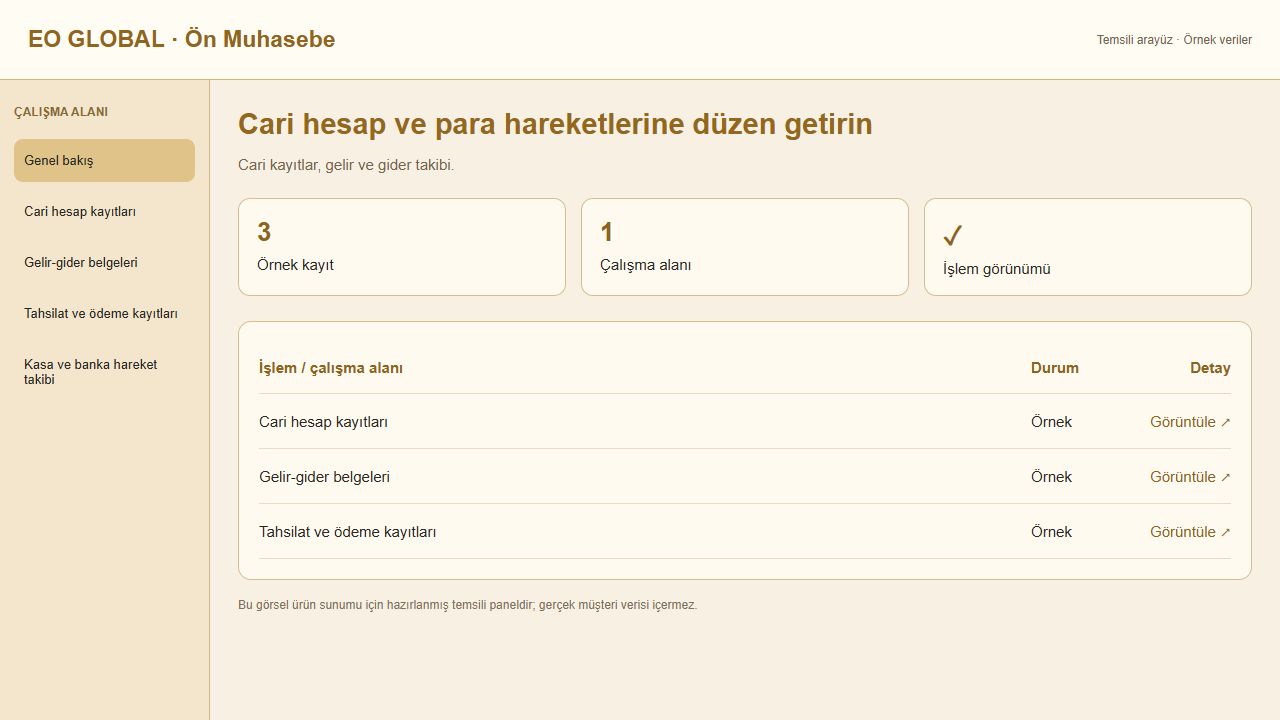The image size is (1280, 720).
Task: Click Örnek status in Gelir-gider belgeleri row
Action: point(1051,477)
